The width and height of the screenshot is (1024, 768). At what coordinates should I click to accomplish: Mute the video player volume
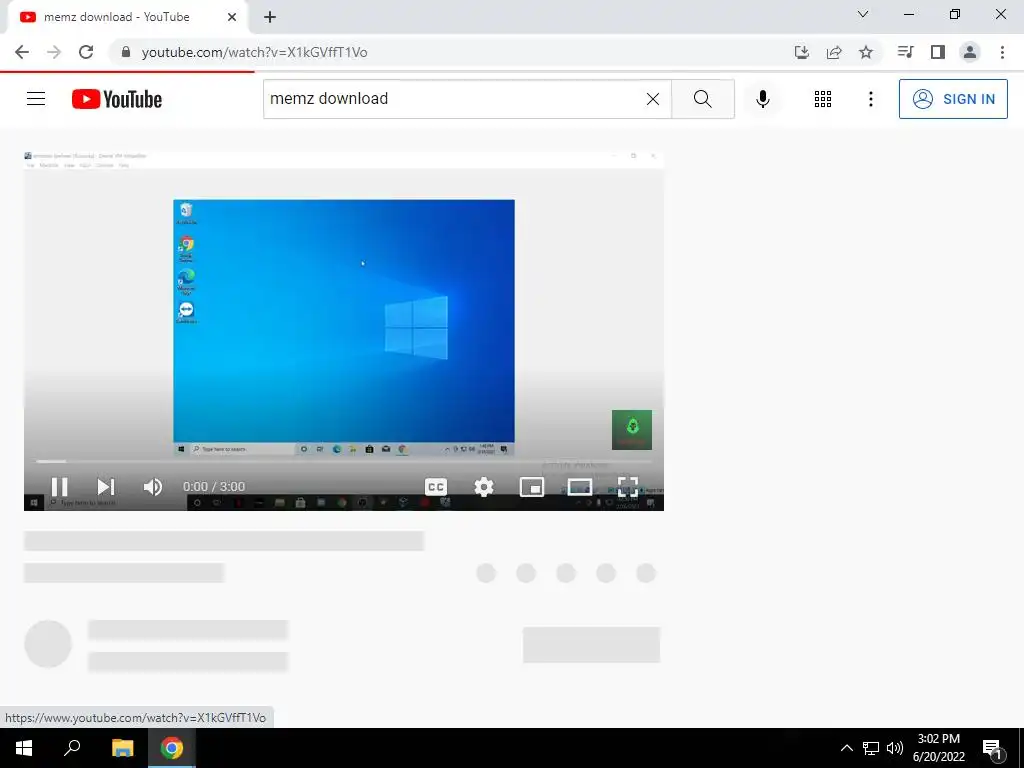tap(153, 487)
